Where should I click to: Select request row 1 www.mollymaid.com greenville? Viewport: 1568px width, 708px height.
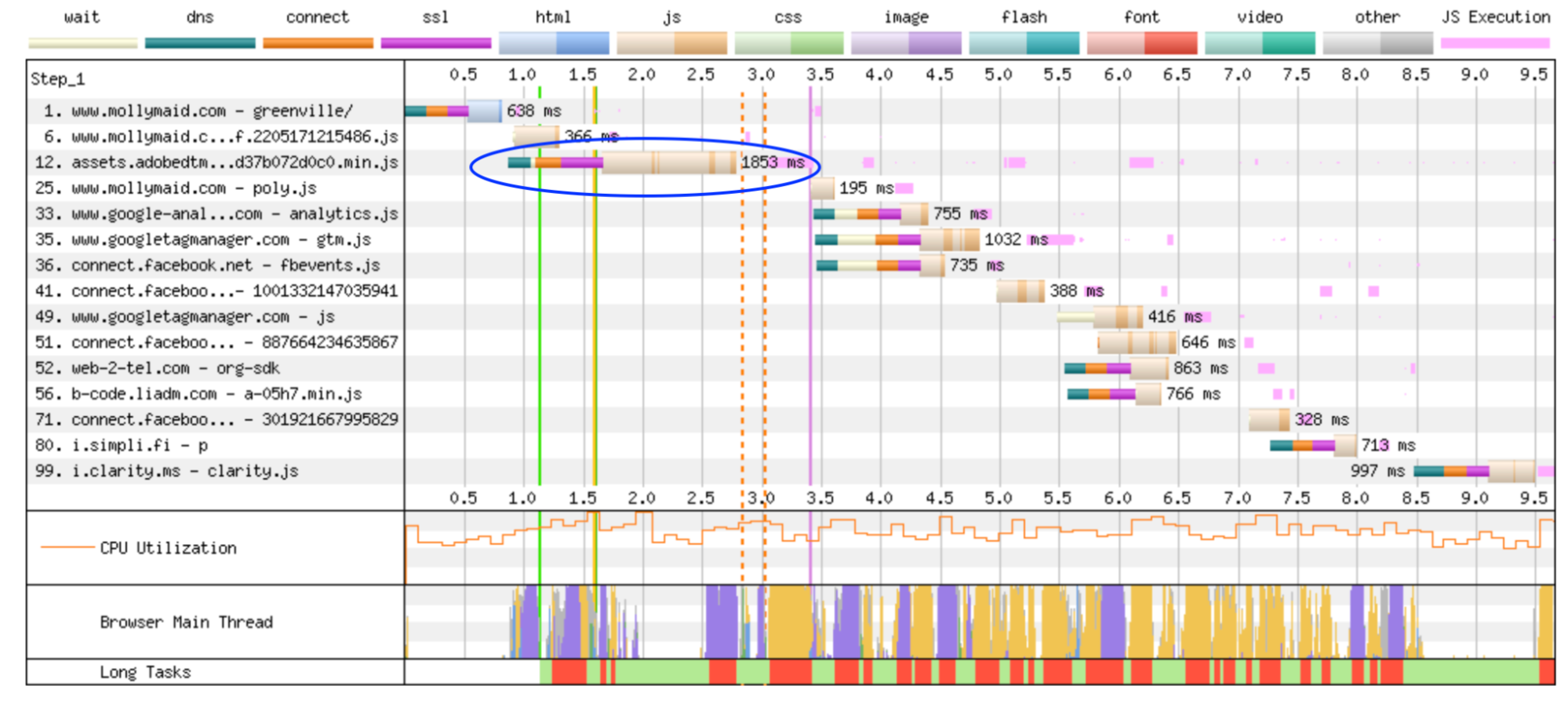tap(212, 111)
